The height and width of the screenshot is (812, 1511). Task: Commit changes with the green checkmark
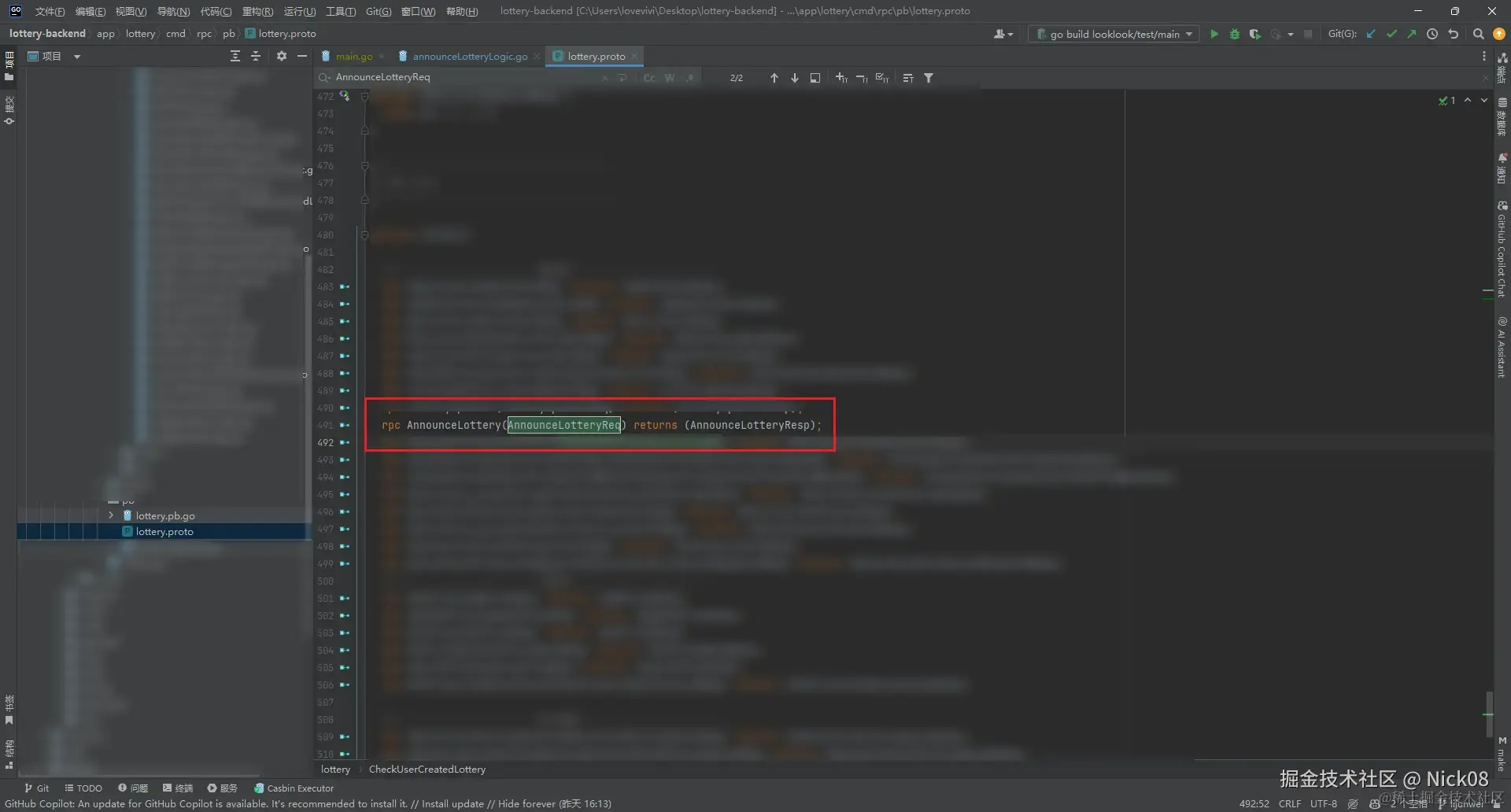pyautogui.click(x=1391, y=34)
